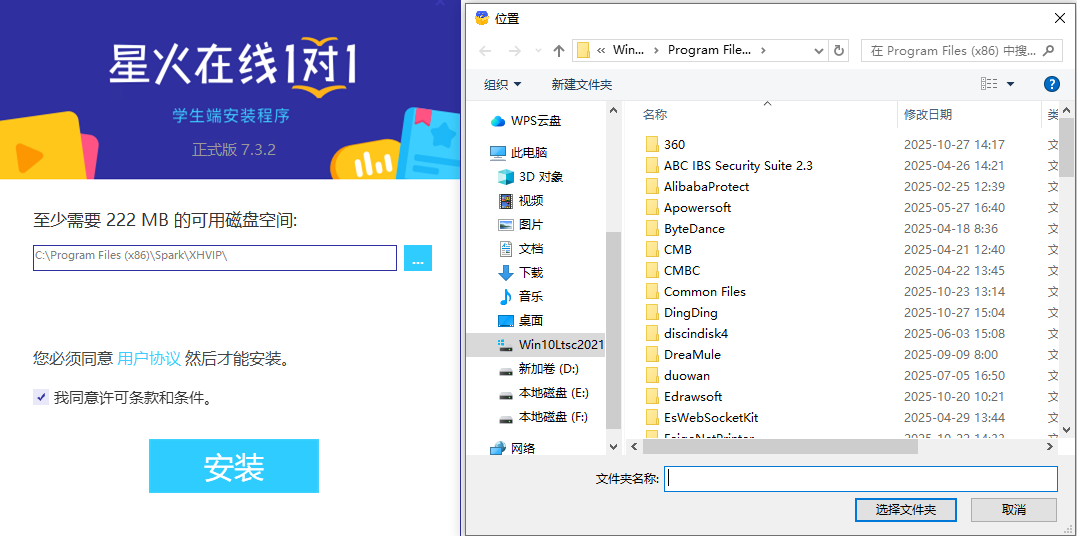The width and height of the screenshot is (1077, 536).
Task: Expand the address bar history dropdown
Action: (x=819, y=51)
